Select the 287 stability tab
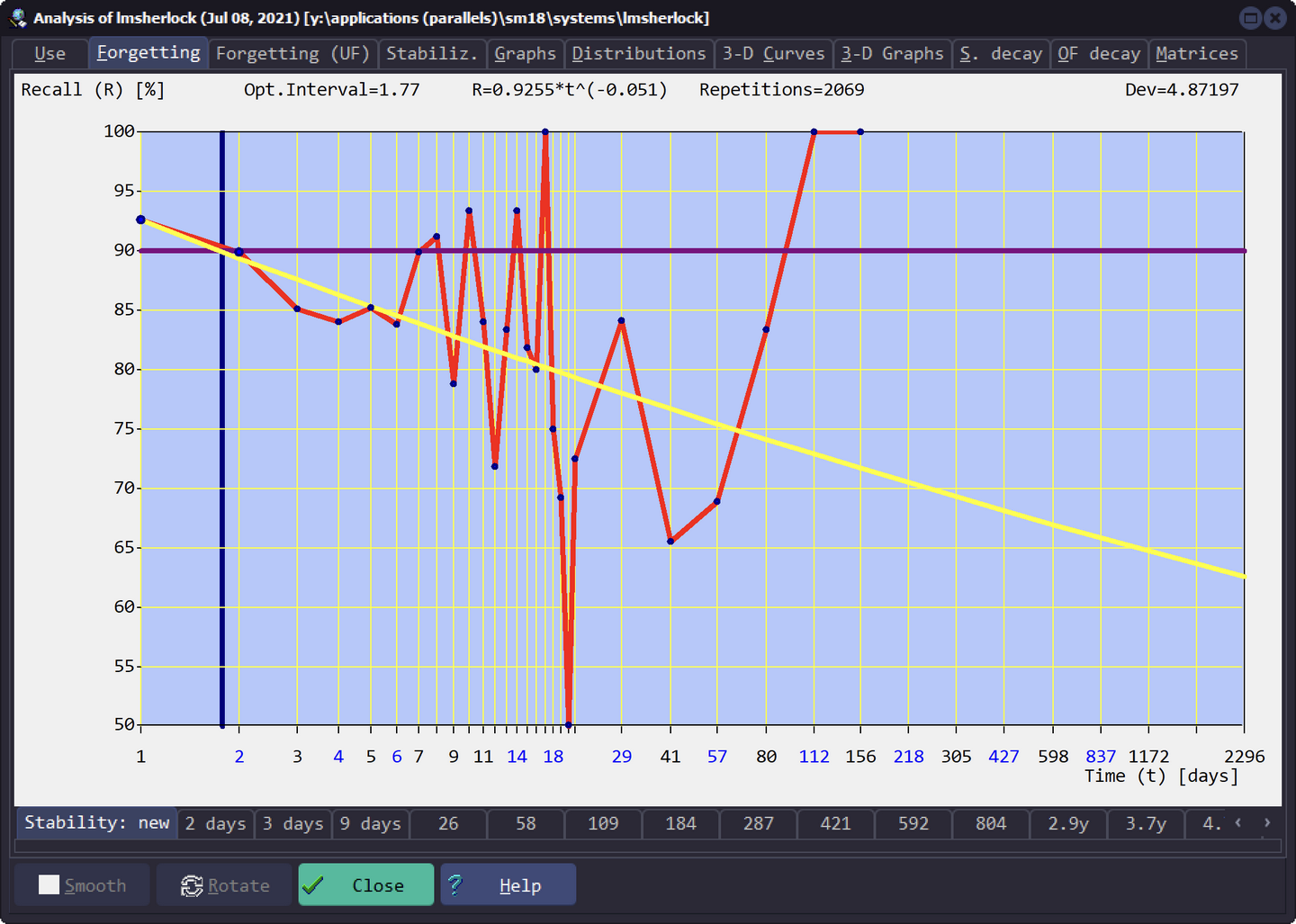This screenshot has width=1296, height=924. pos(758,824)
